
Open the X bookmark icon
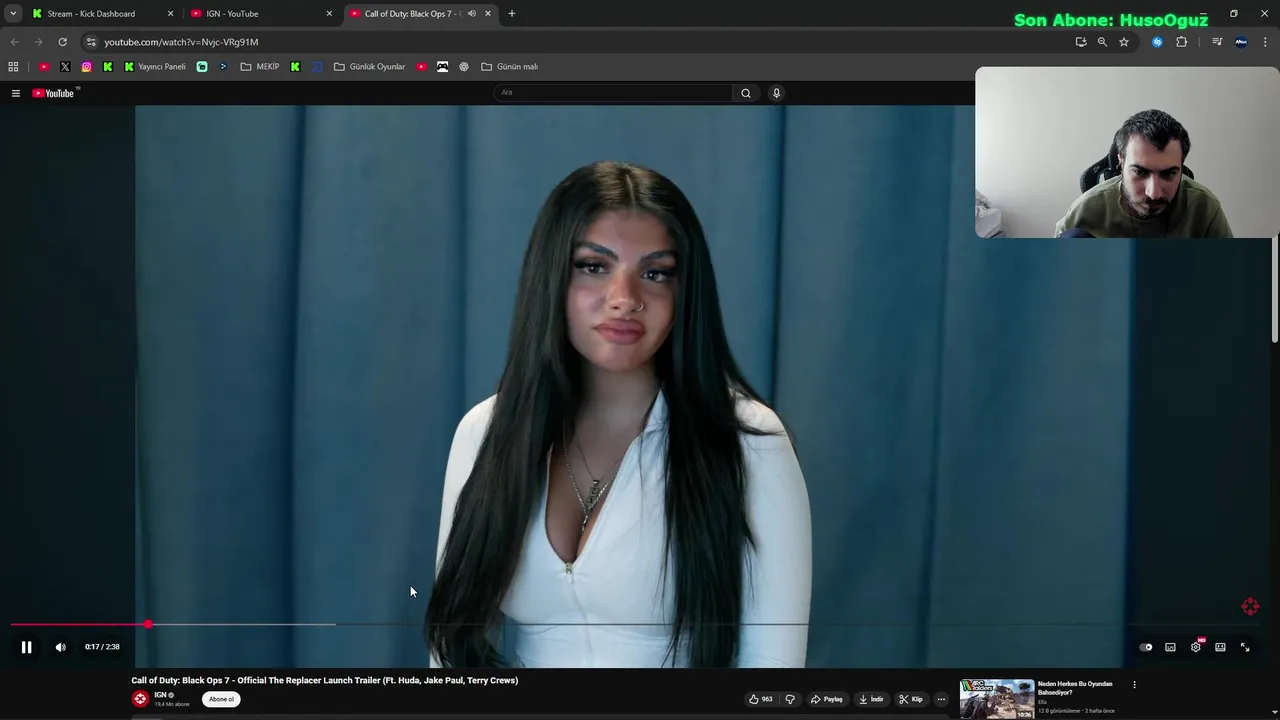(65, 67)
